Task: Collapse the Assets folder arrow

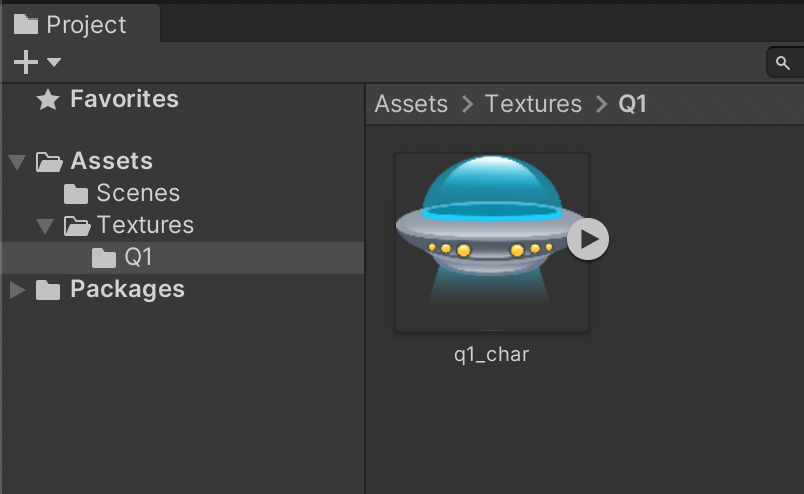Action: coord(16,161)
